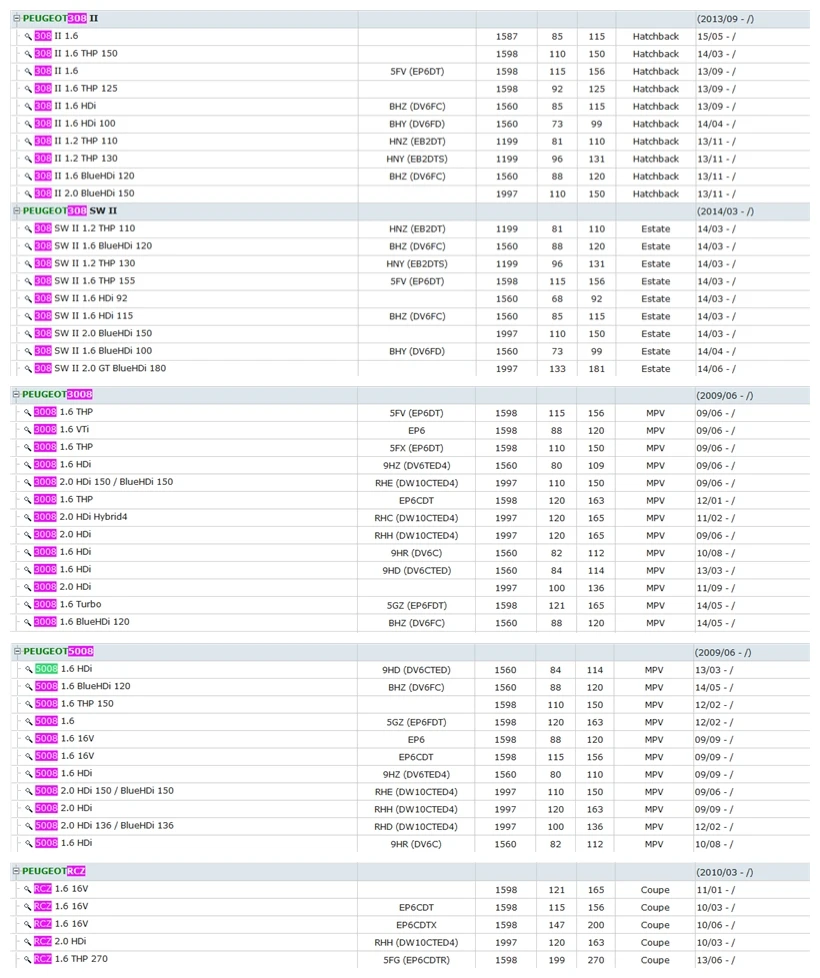This screenshot has height=978, width=820.
Task: Select the RHD (DW10CTED4) engine code cell
Action: point(416,826)
